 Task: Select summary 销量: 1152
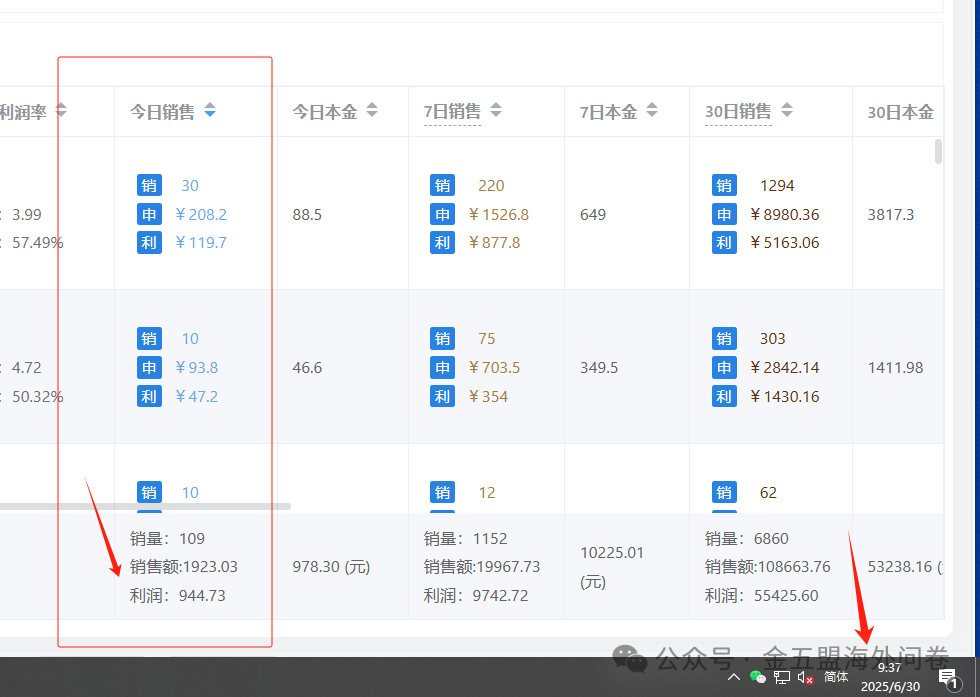(466, 538)
